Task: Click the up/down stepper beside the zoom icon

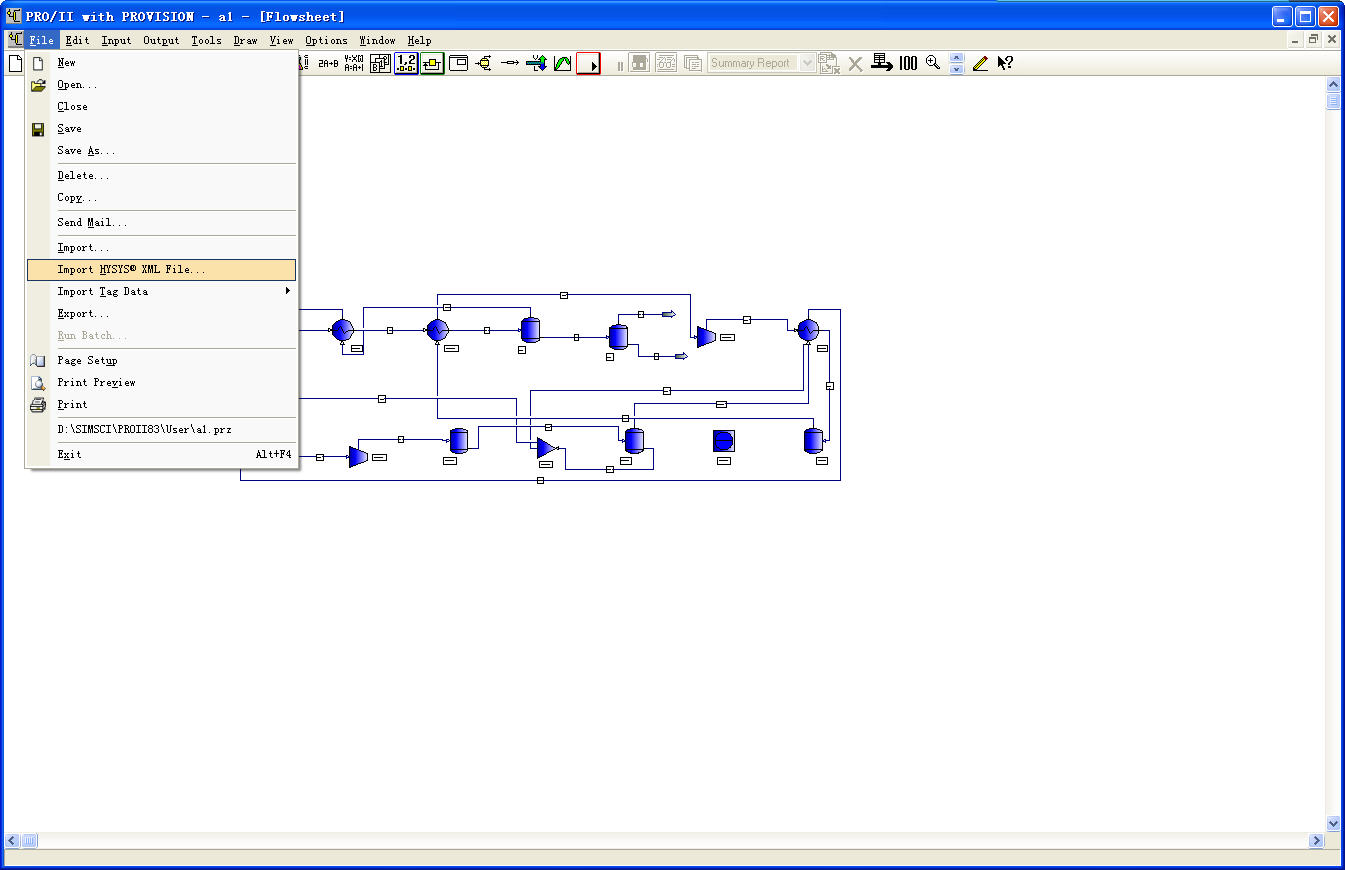Action: tap(956, 63)
